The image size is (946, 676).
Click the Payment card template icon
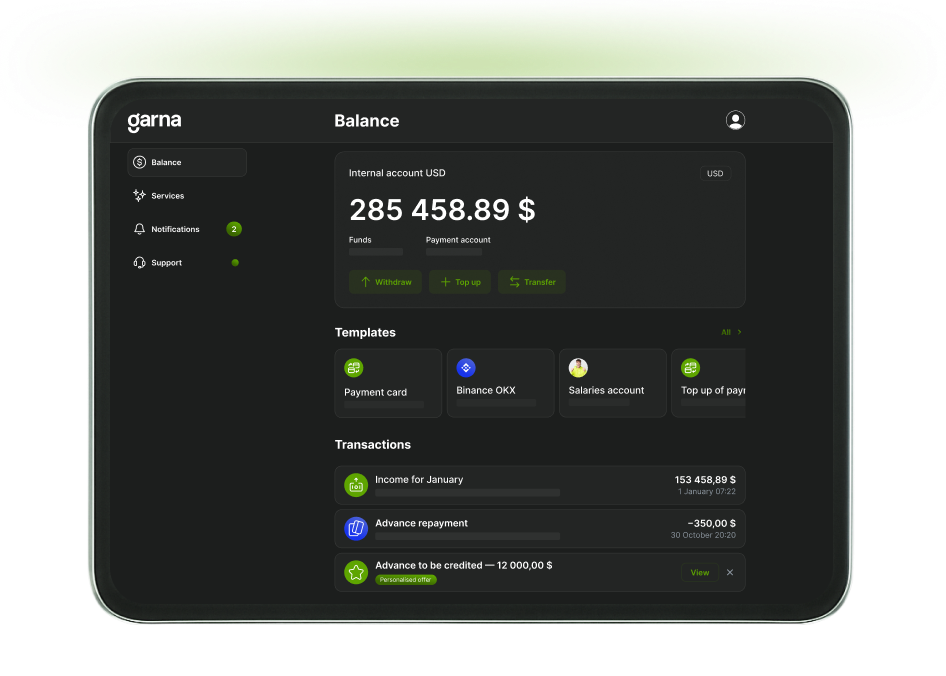click(x=354, y=368)
